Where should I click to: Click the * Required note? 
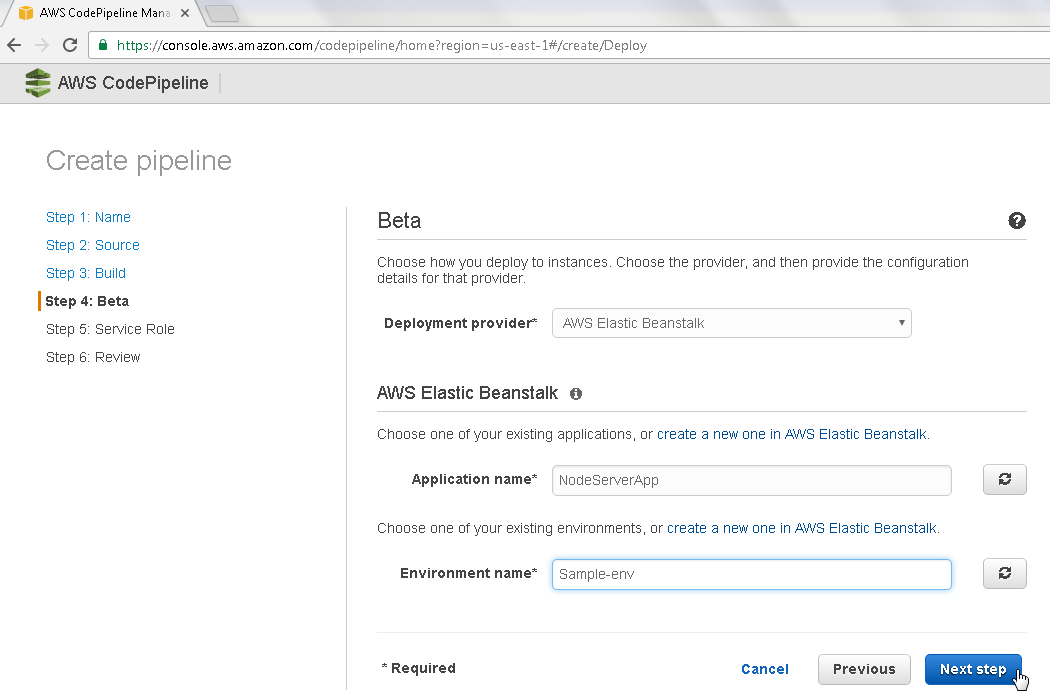click(x=419, y=668)
